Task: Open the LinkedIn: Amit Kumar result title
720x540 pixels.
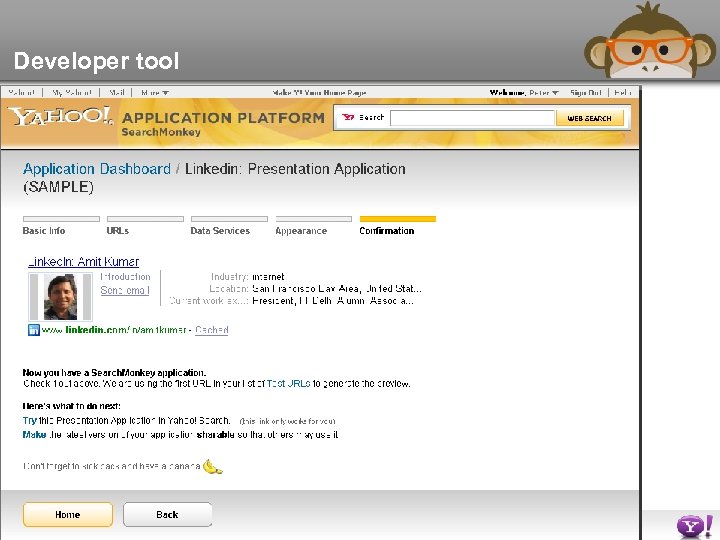Action: [83, 262]
